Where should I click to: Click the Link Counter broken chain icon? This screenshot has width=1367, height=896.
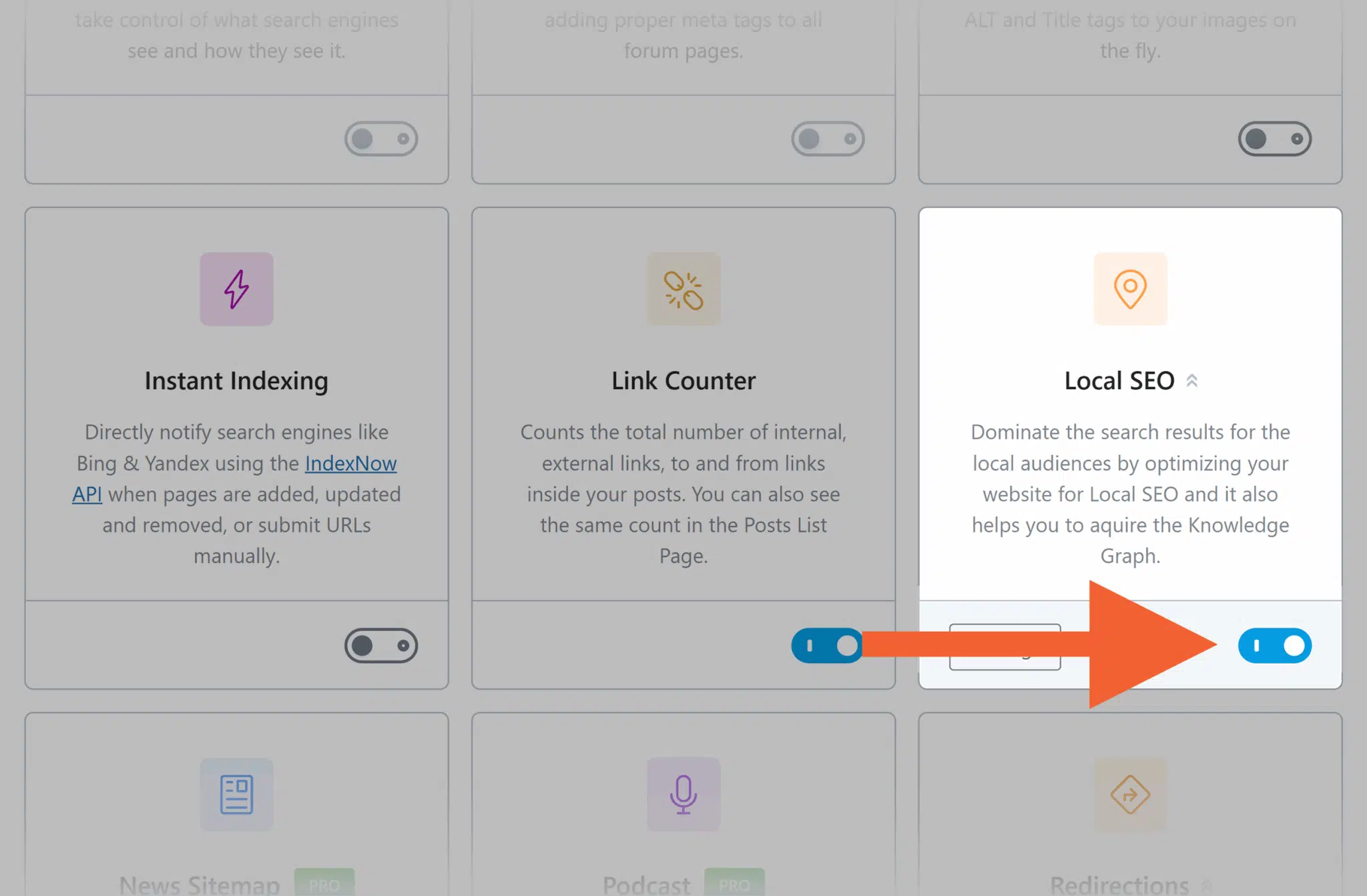point(683,289)
